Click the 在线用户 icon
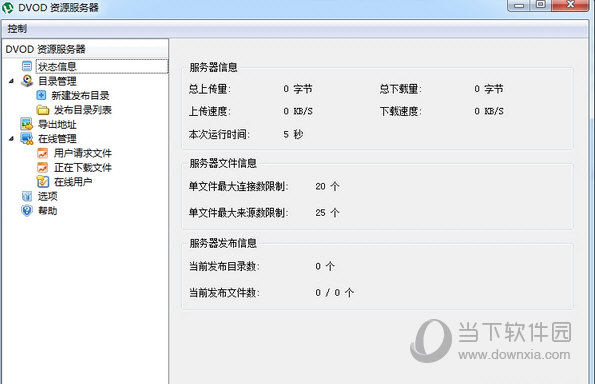The height and width of the screenshot is (384, 595). tap(42, 182)
